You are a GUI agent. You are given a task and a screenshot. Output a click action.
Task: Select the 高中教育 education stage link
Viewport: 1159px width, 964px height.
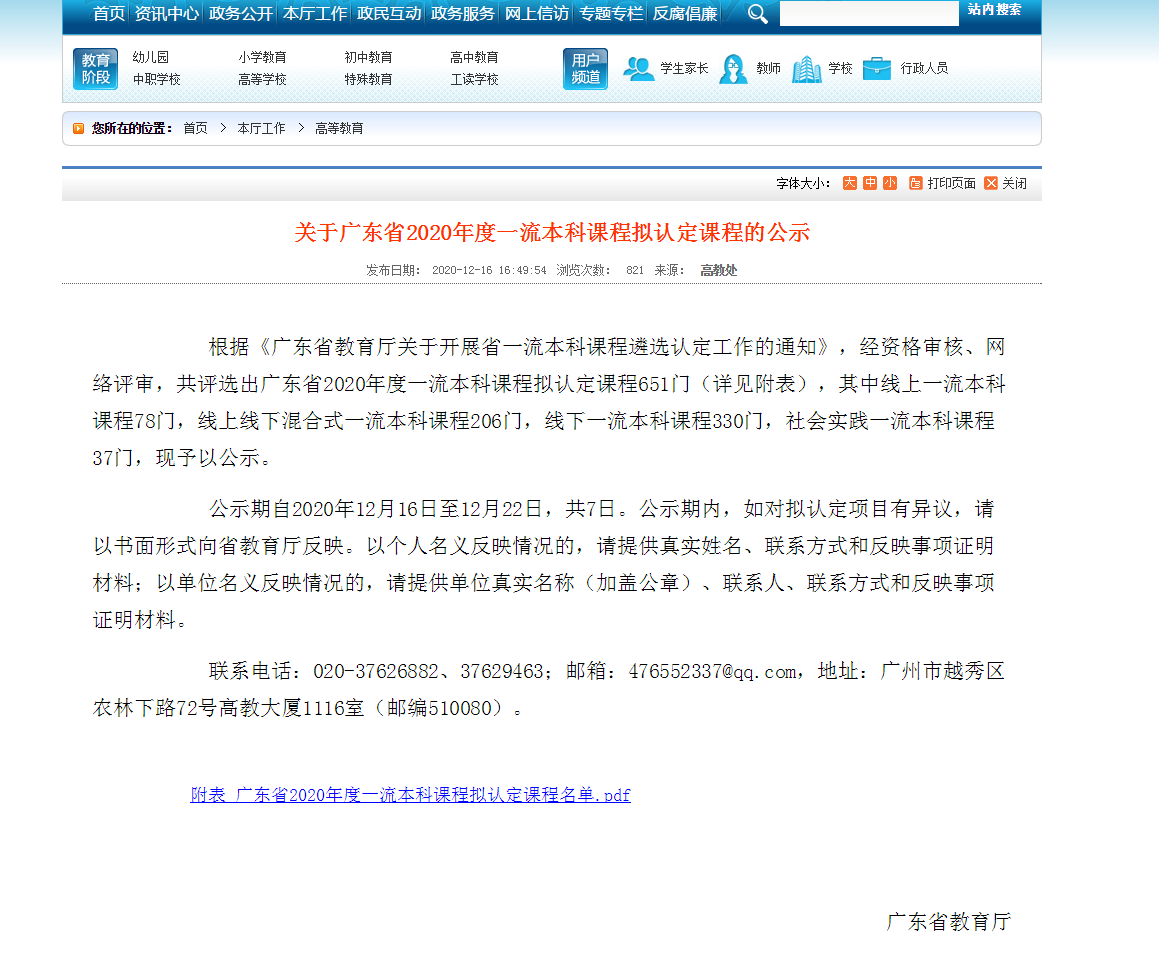coord(474,58)
